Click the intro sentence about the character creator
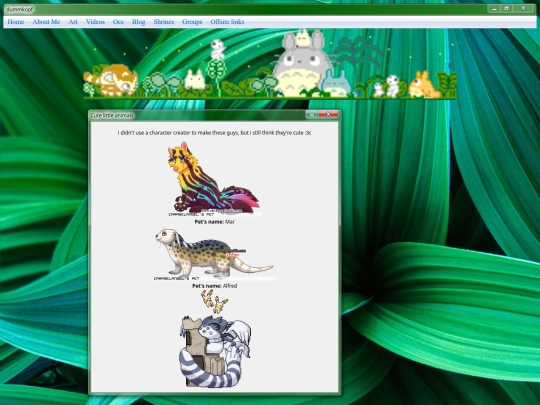 214,133
